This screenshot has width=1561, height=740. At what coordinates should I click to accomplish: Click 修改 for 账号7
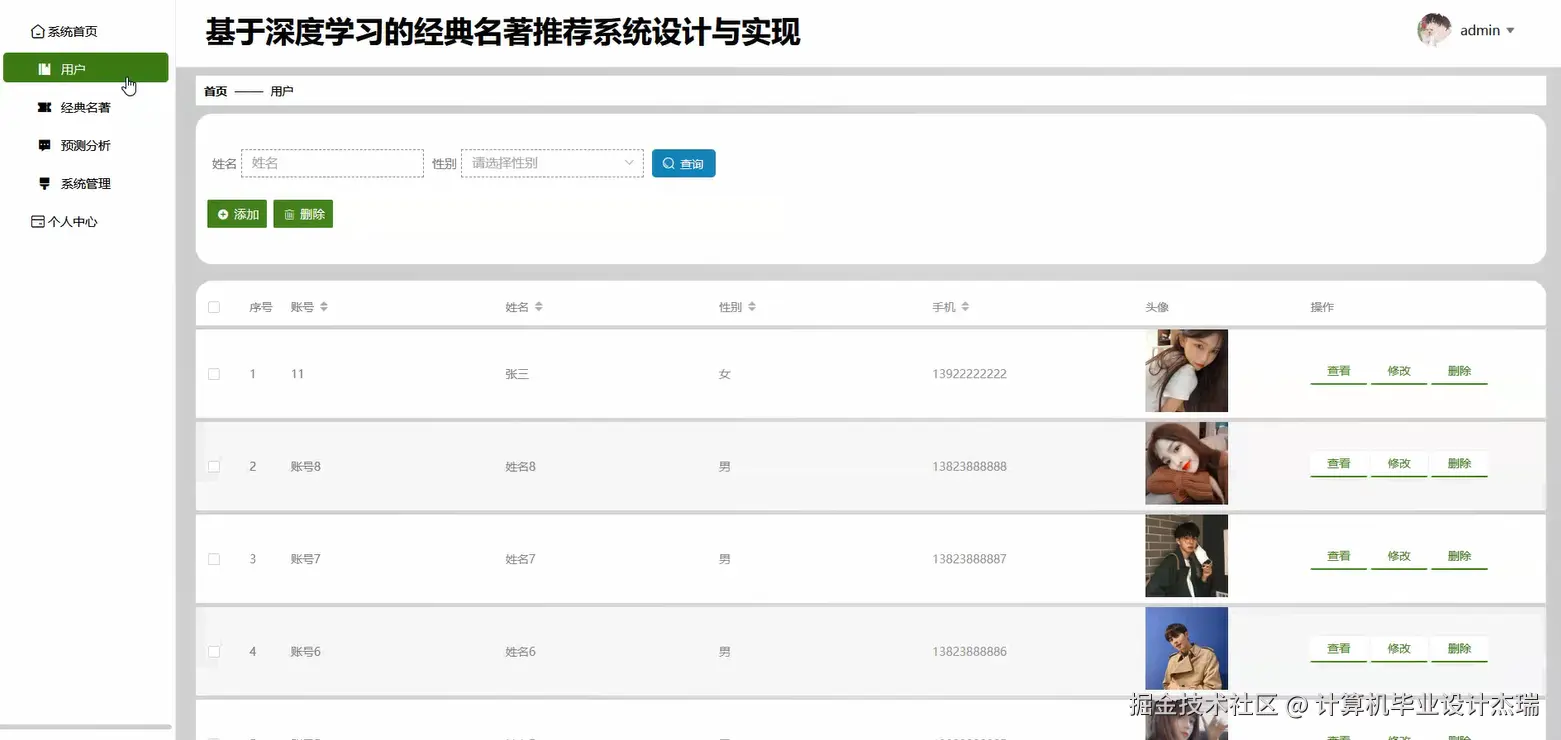click(1398, 556)
